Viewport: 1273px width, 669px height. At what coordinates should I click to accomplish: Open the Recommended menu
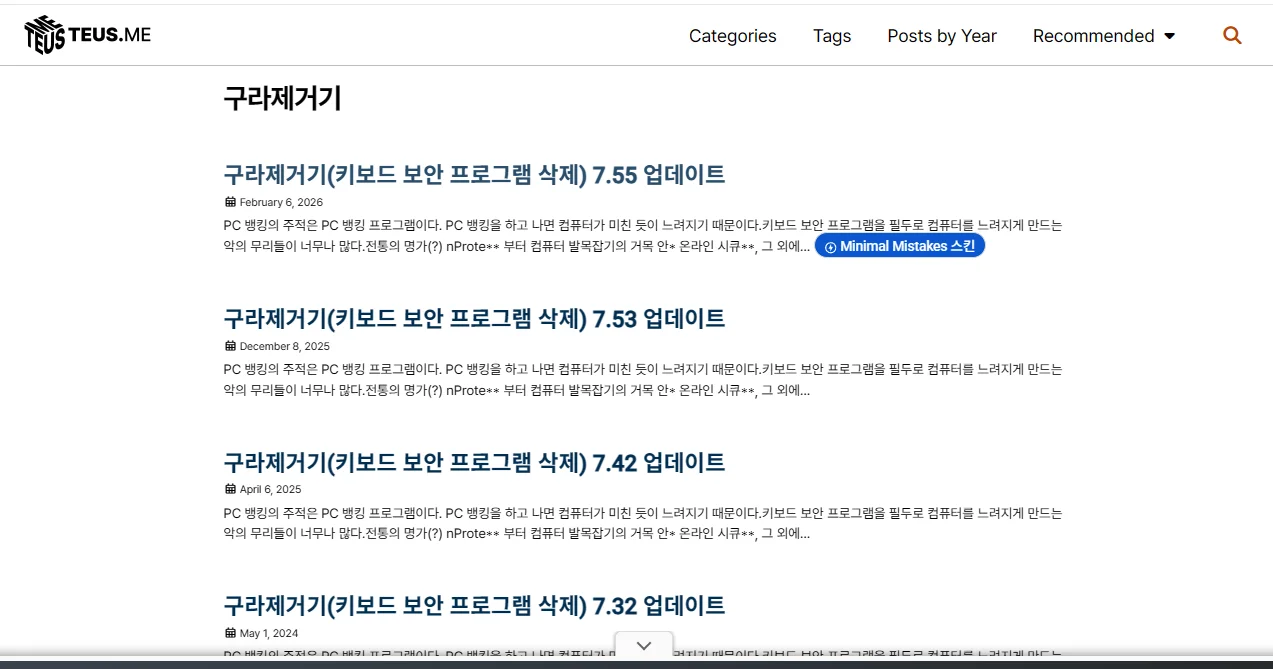[x=1093, y=36]
